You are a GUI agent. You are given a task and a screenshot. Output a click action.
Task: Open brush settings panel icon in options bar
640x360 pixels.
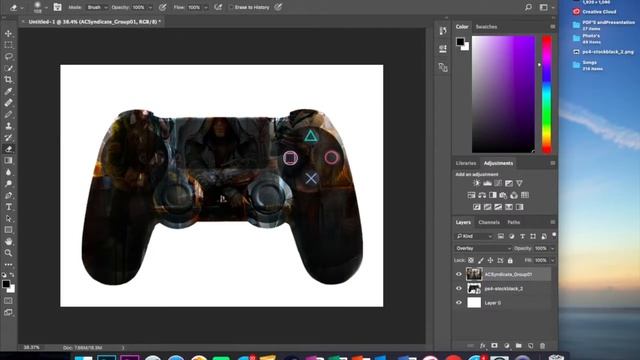click(58, 7)
